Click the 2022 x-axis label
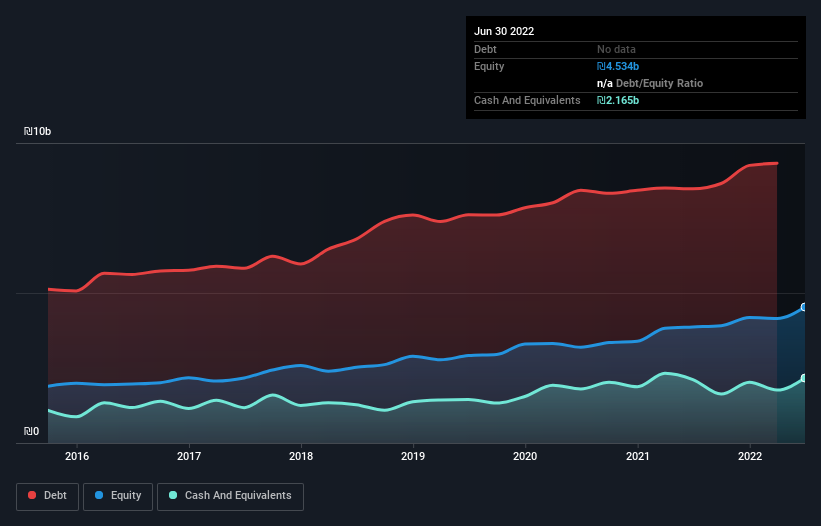This screenshot has width=821, height=526. point(750,456)
